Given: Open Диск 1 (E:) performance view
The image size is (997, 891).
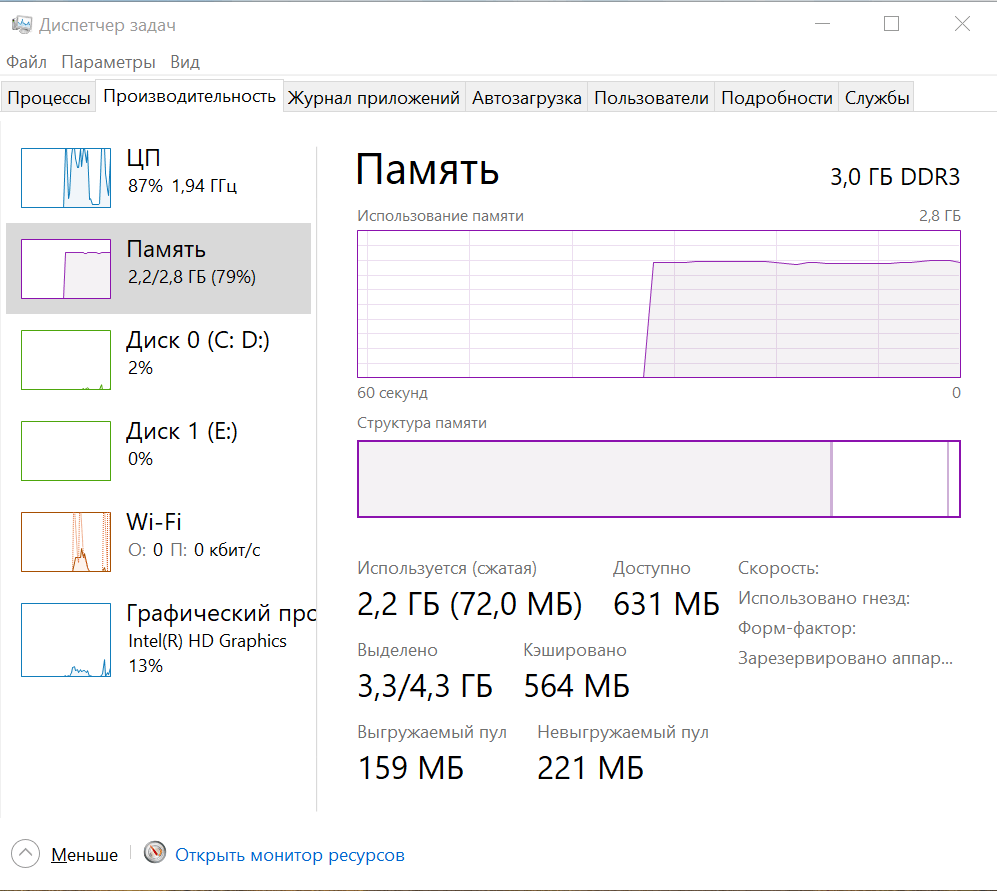Looking at the screenshot, I should click(x=66, y=450).
